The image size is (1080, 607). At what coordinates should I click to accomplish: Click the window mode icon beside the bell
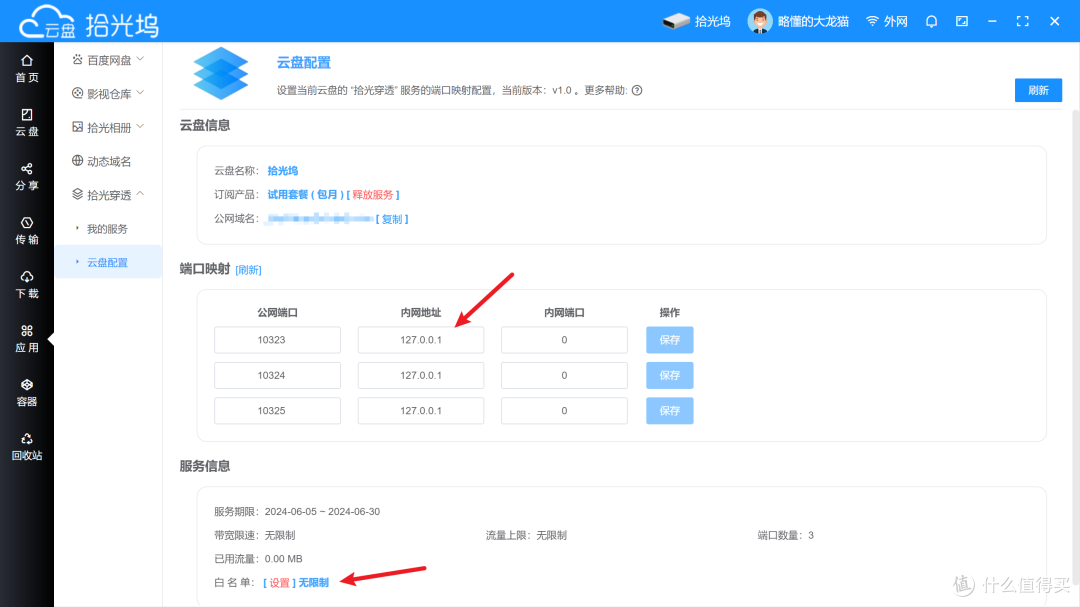962,21
